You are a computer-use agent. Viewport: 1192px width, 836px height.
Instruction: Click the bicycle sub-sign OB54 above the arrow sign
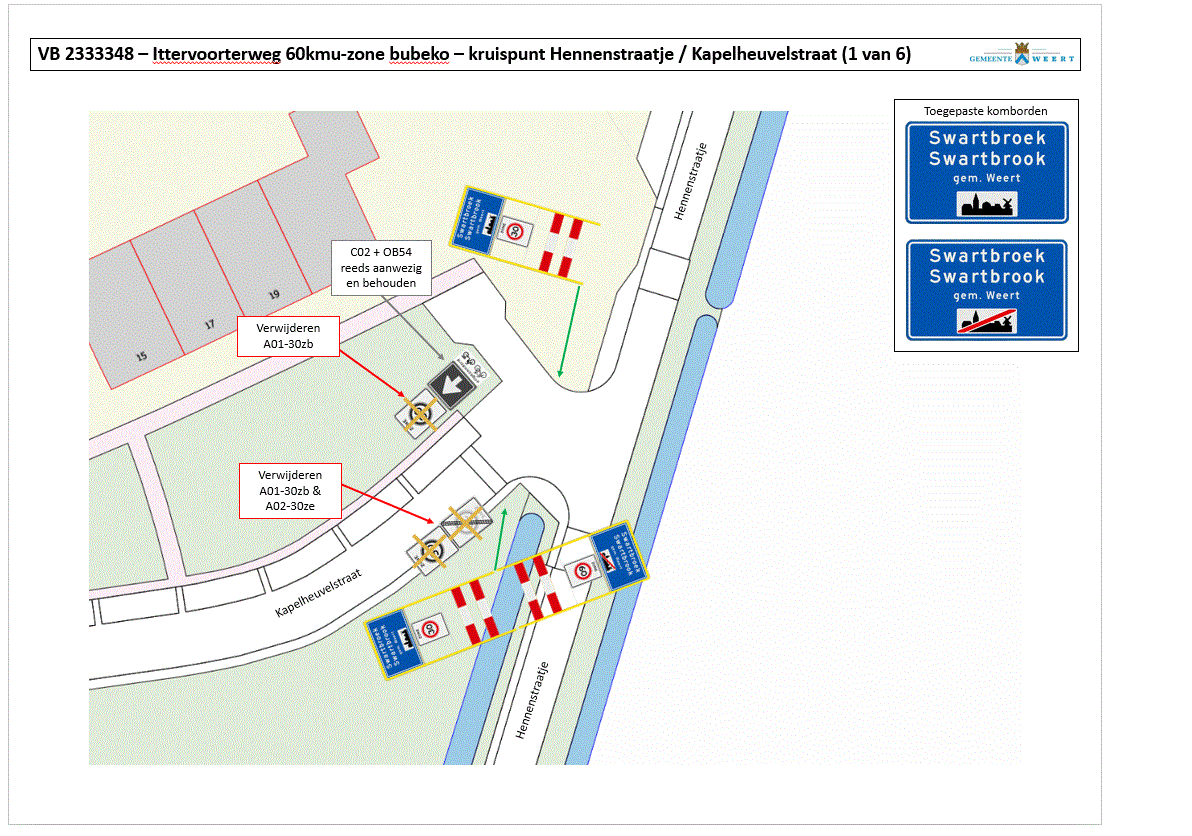click(x=471, y=367)
